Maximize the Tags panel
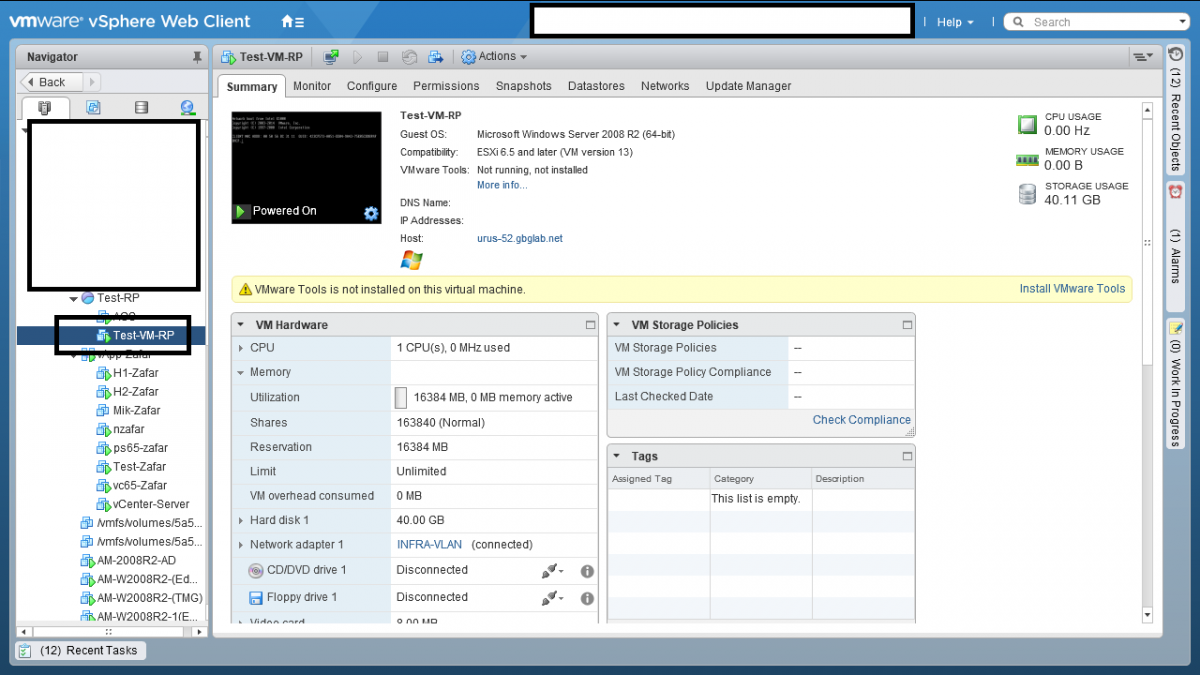This screenshot has width=1200, height=675. (907, 456)
